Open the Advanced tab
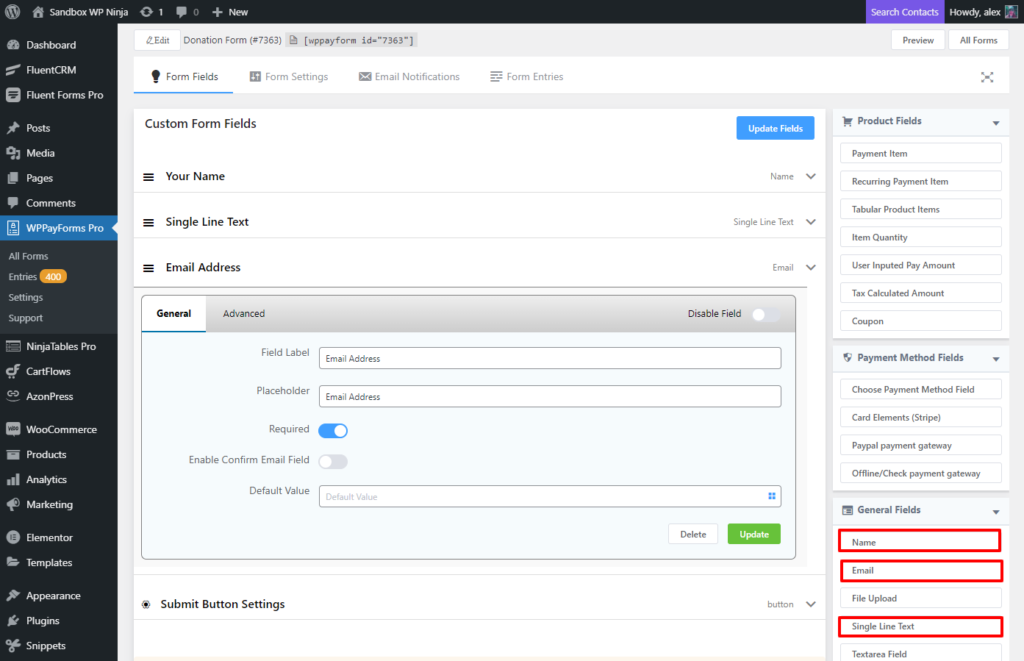This screenshot has width=1024, height=661. 244,314
